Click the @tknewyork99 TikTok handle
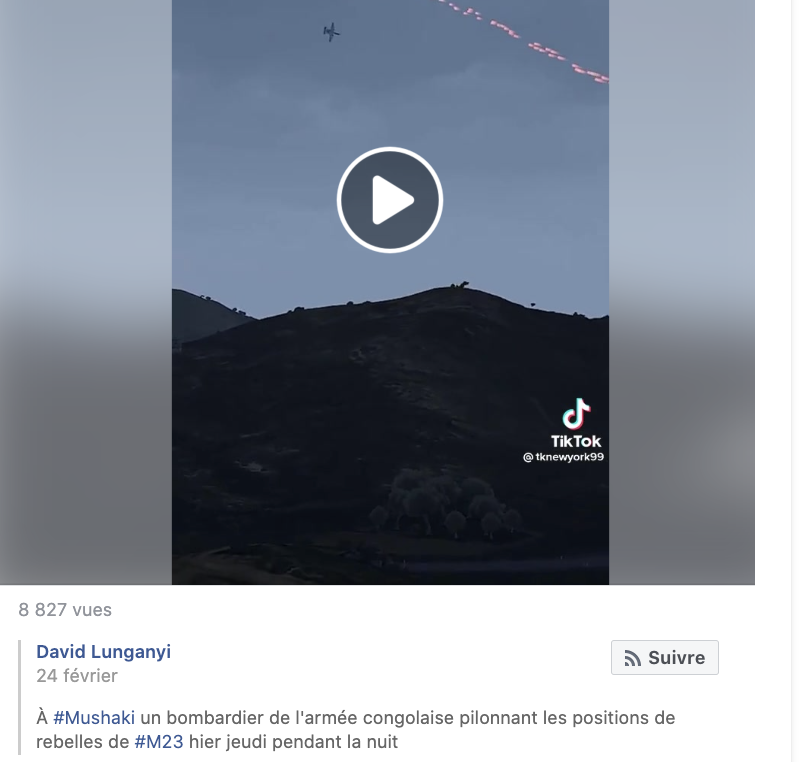Screen dimensions: 800x762 563,457
